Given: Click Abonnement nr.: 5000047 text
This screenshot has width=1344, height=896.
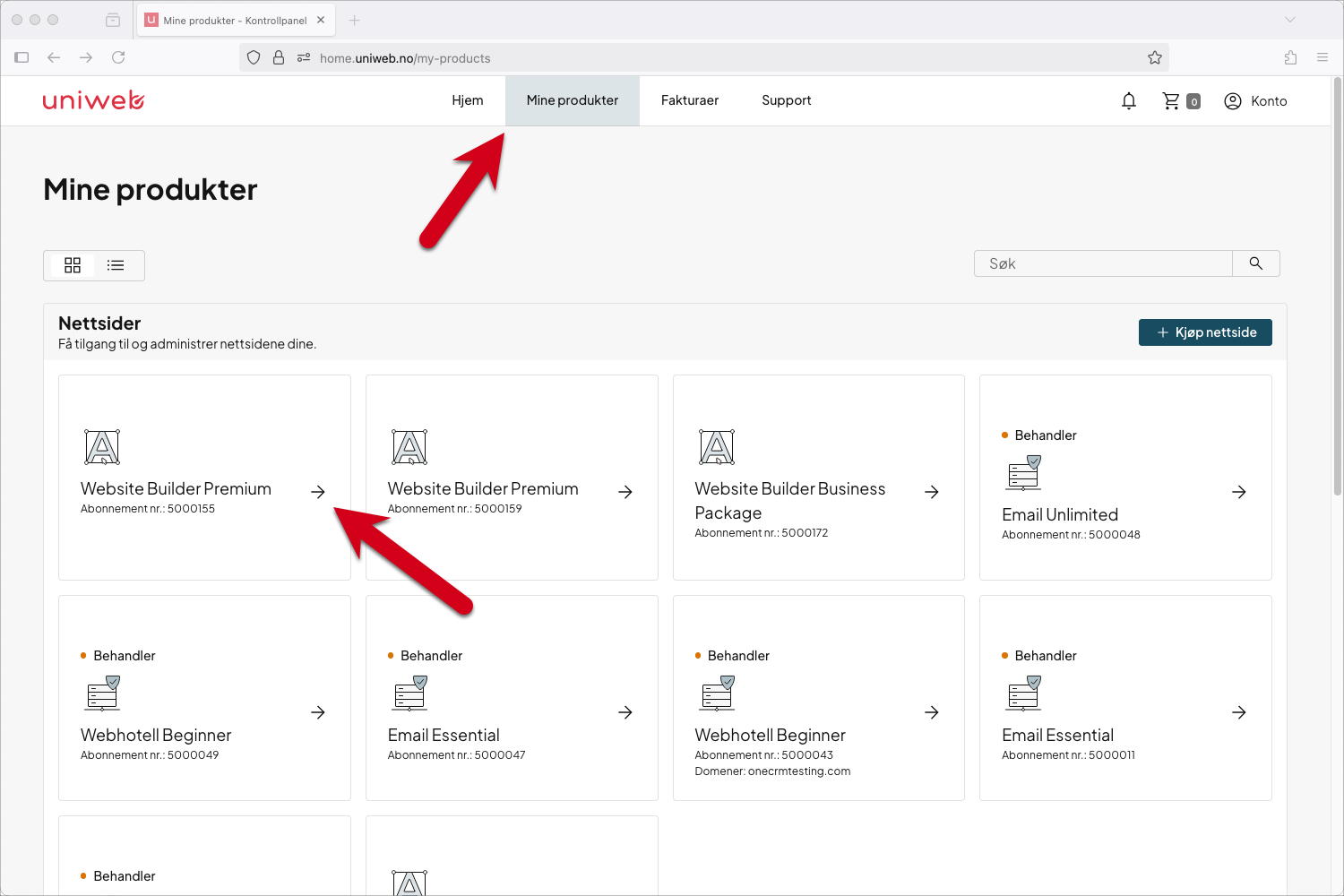Looking at the screenshot, I should 457,755.
